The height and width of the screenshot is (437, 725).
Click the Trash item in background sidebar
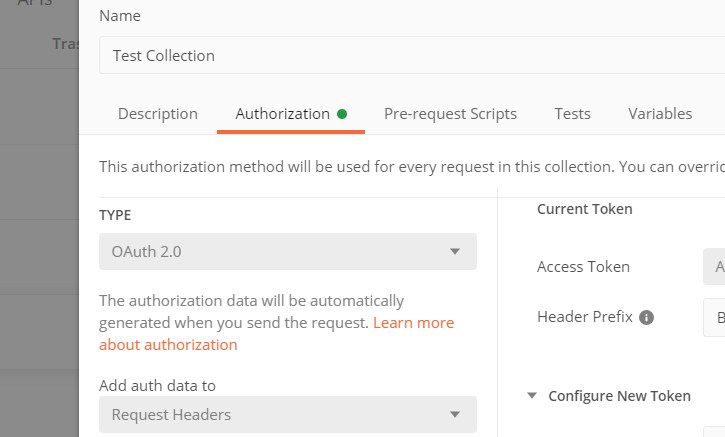(65, 44)
